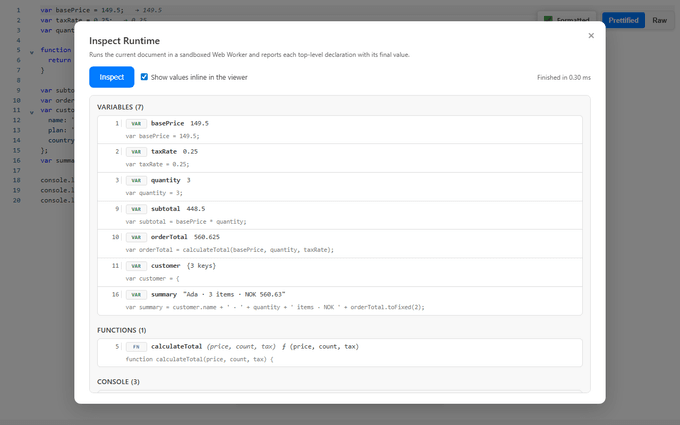The width and height of the screenshot is (680, 425).
Task: Click the VAR badge next to customer
Action: click(x=136, y=266)
